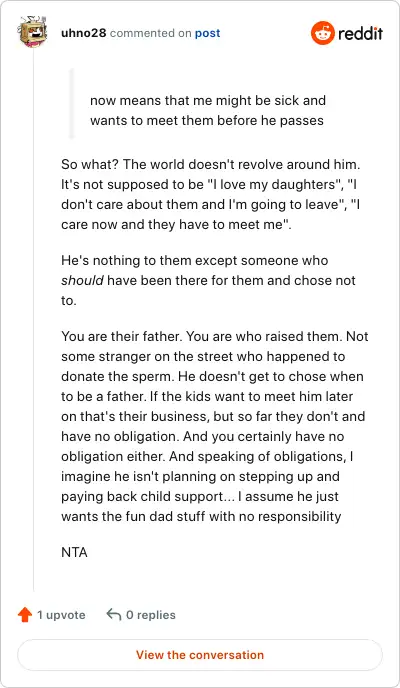Open the blue "post" link
Screen dimensions: 400x688
pos(207,33)
